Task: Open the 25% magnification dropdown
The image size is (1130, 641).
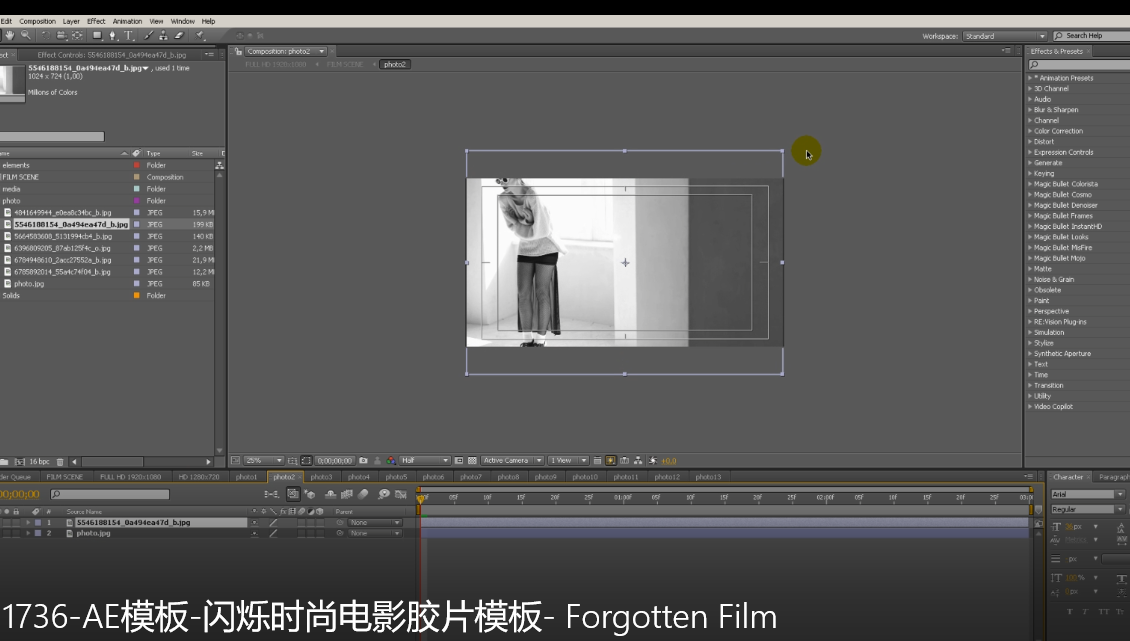Action: point(264,461)
